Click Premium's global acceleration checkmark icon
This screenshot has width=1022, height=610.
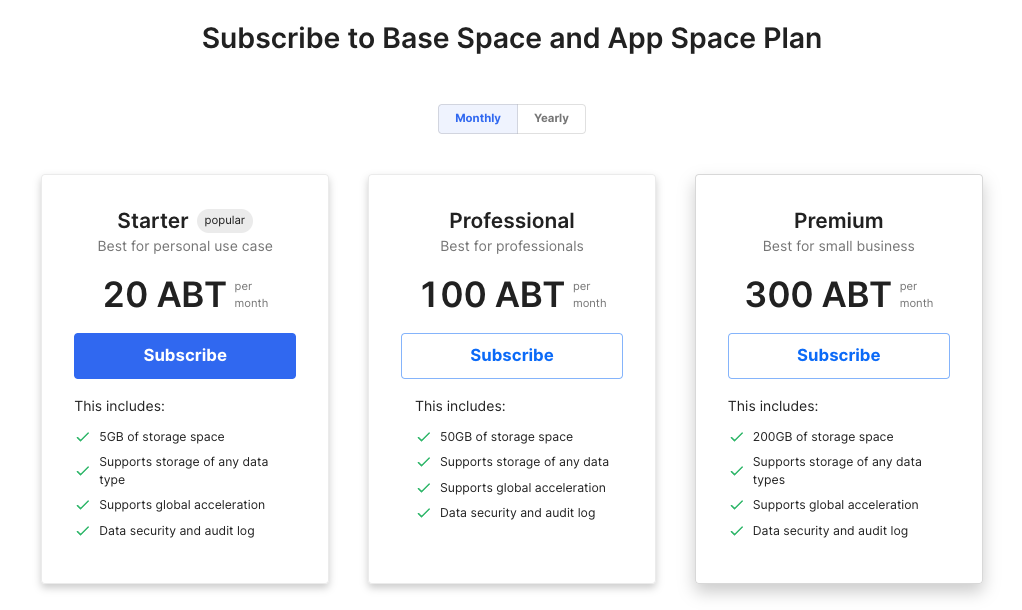737,505
